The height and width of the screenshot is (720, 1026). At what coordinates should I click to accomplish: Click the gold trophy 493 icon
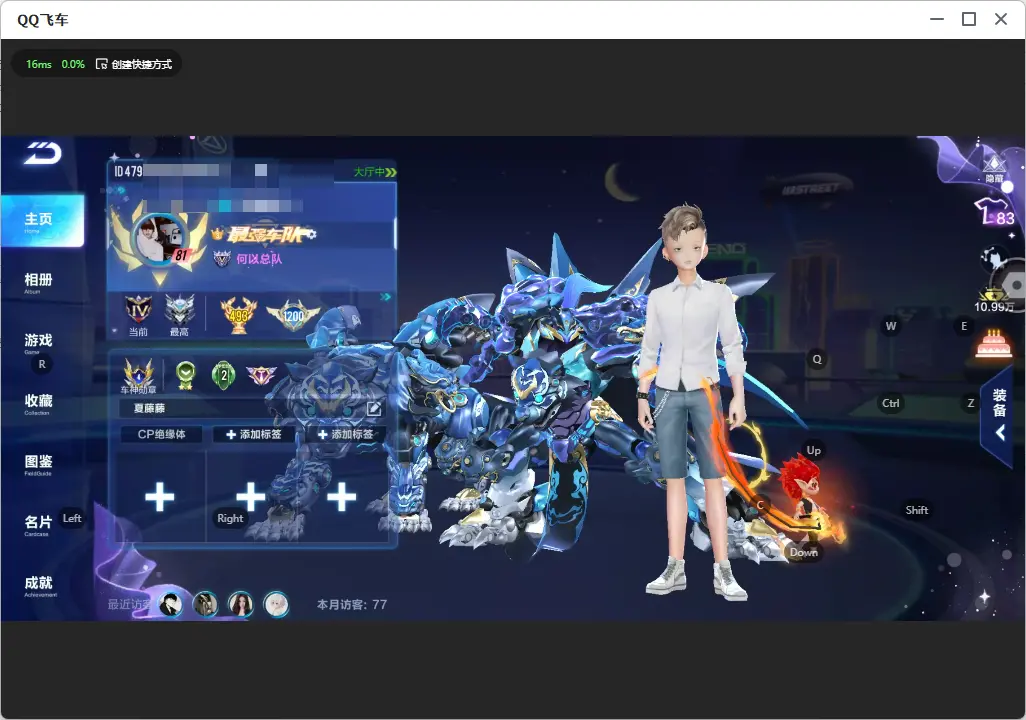point(239,314)
